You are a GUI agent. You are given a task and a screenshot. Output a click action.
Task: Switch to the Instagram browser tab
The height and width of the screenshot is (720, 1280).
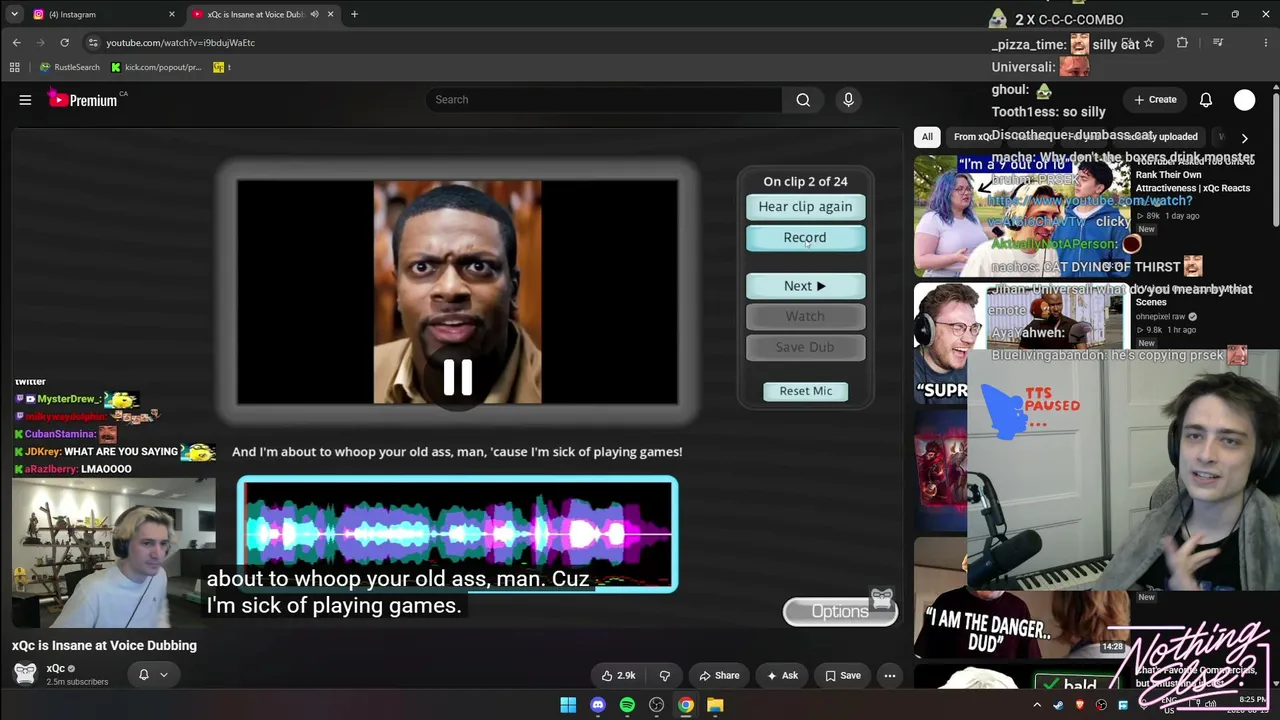tap(104, 14)
